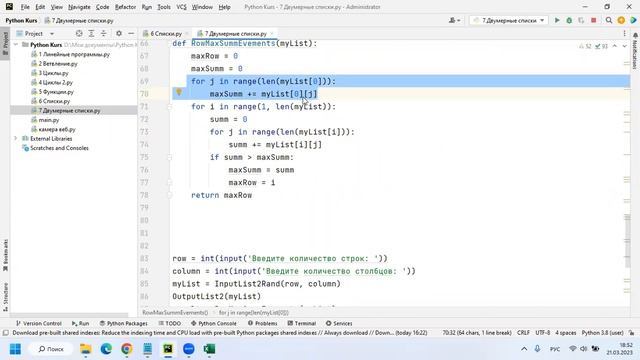Viewport: 640px width, 360px height.
Task: Toggle the Notifications side panel
Action: point(635,51)
